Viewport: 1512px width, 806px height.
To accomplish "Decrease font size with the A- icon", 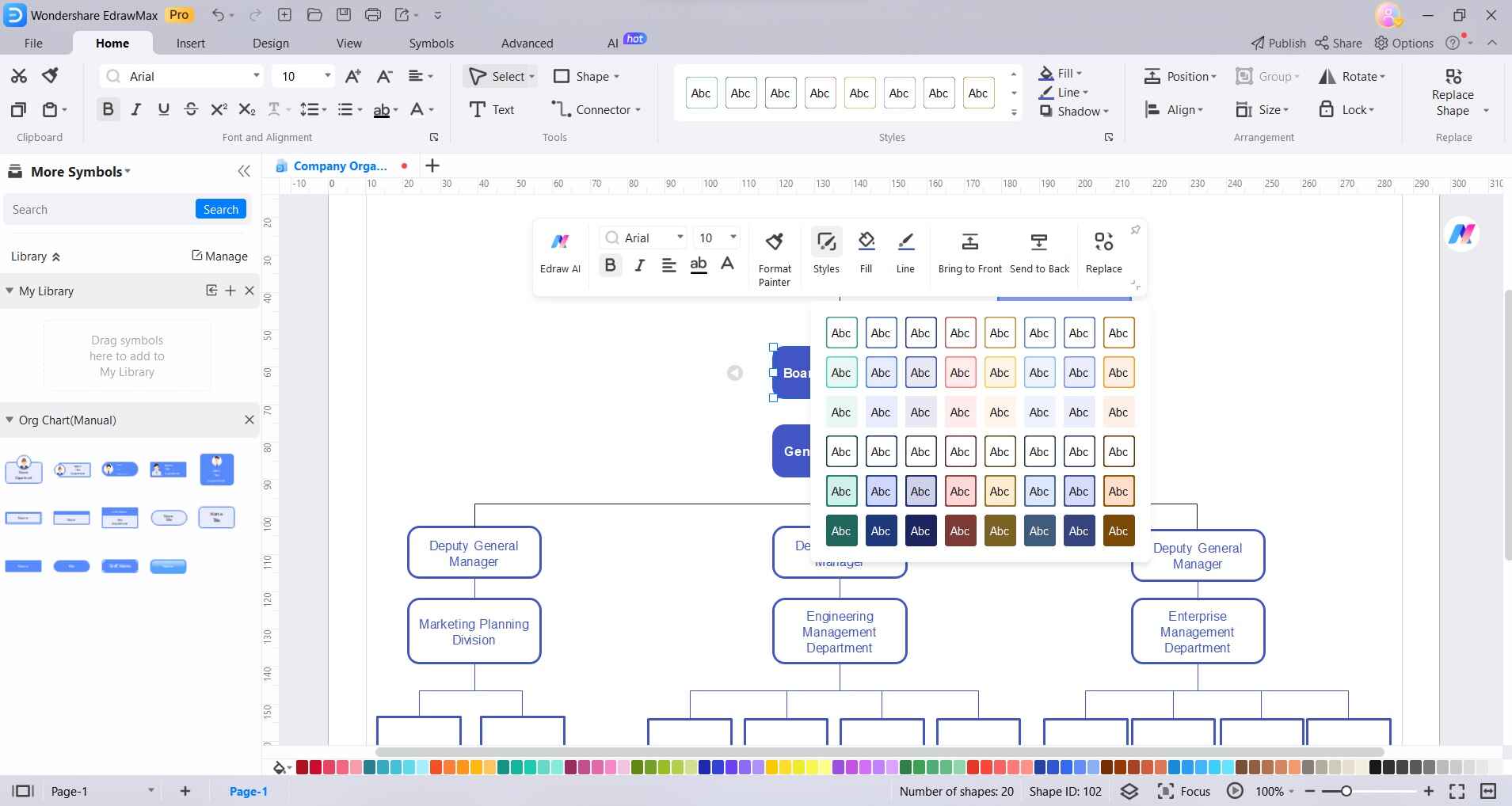I will (384, 76).
